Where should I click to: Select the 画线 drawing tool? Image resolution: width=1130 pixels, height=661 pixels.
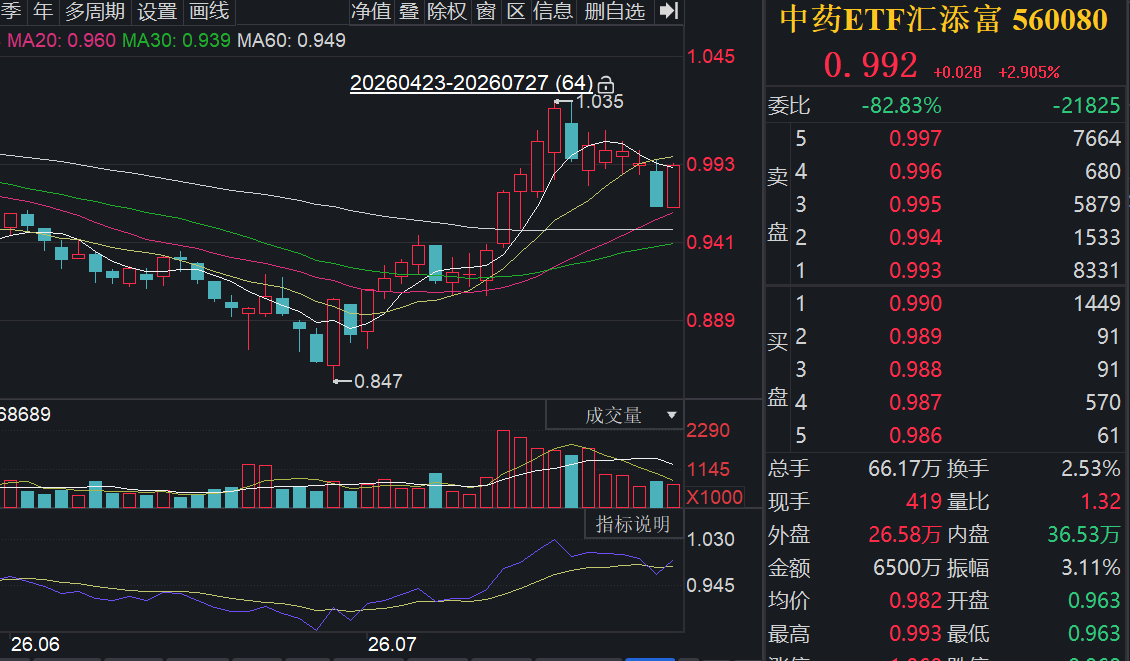(x=209, y=11)
